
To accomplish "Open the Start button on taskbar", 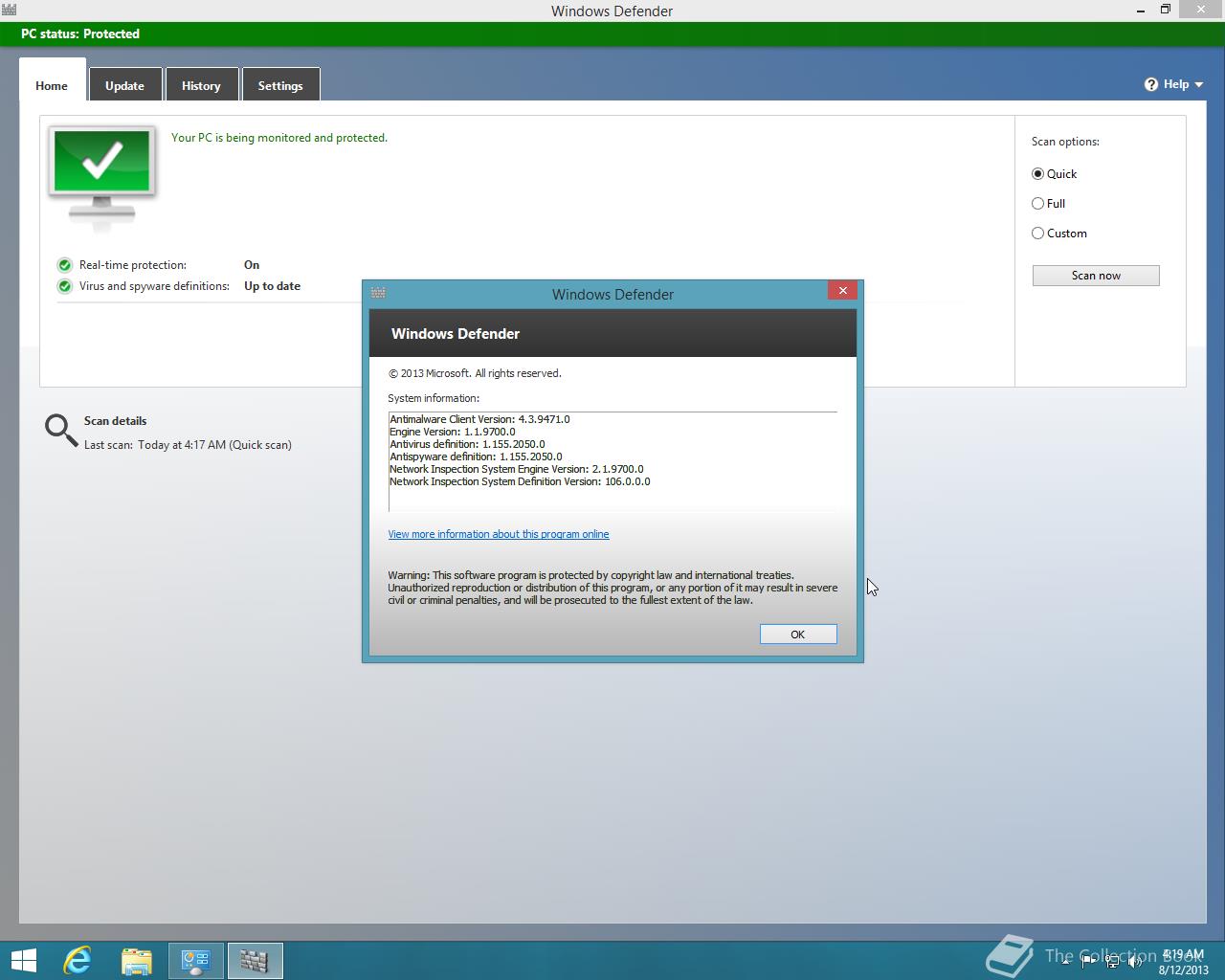I will [x=24, y=960].
